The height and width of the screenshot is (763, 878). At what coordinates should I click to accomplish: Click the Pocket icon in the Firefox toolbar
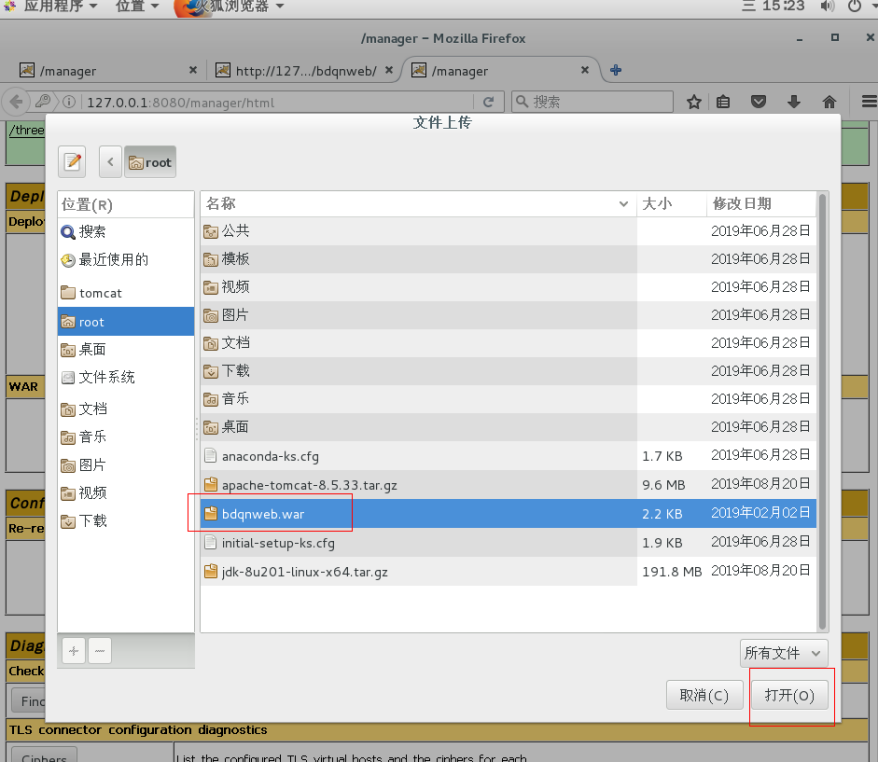coord(758,101)
